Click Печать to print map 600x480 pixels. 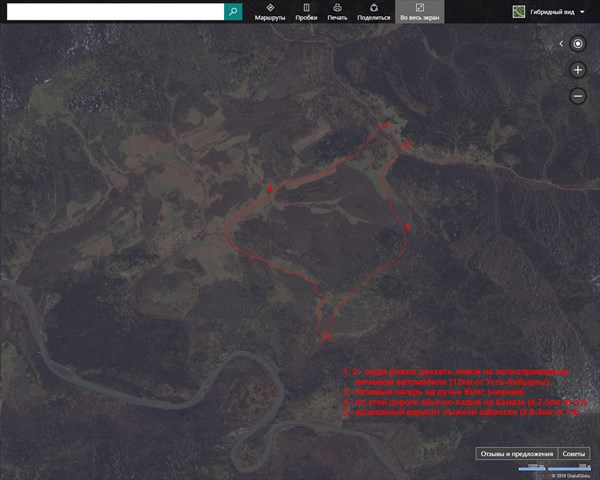tap(337, 12)
